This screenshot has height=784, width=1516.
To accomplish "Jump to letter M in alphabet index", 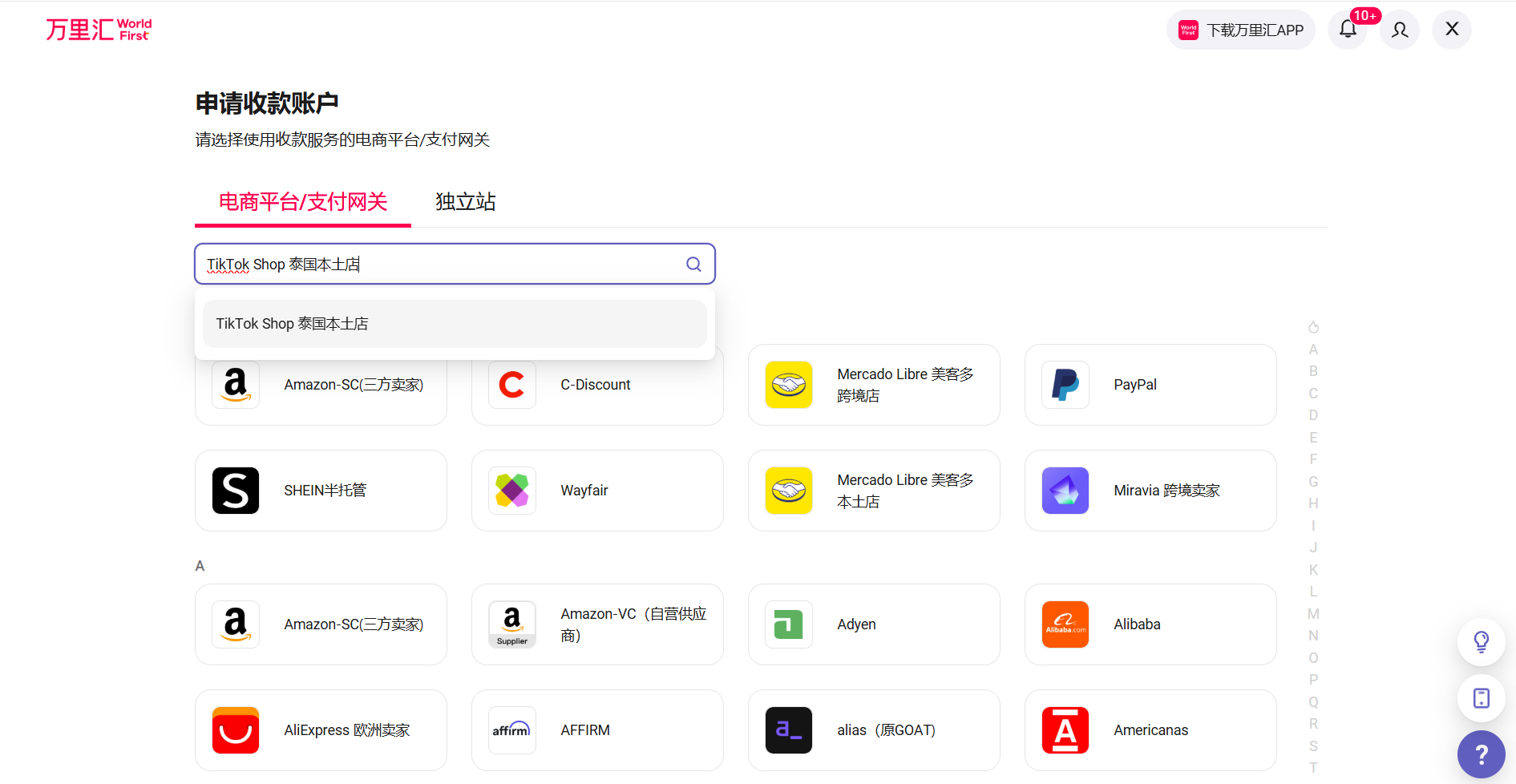I will pyautogui.click(x=1313, y=614).
